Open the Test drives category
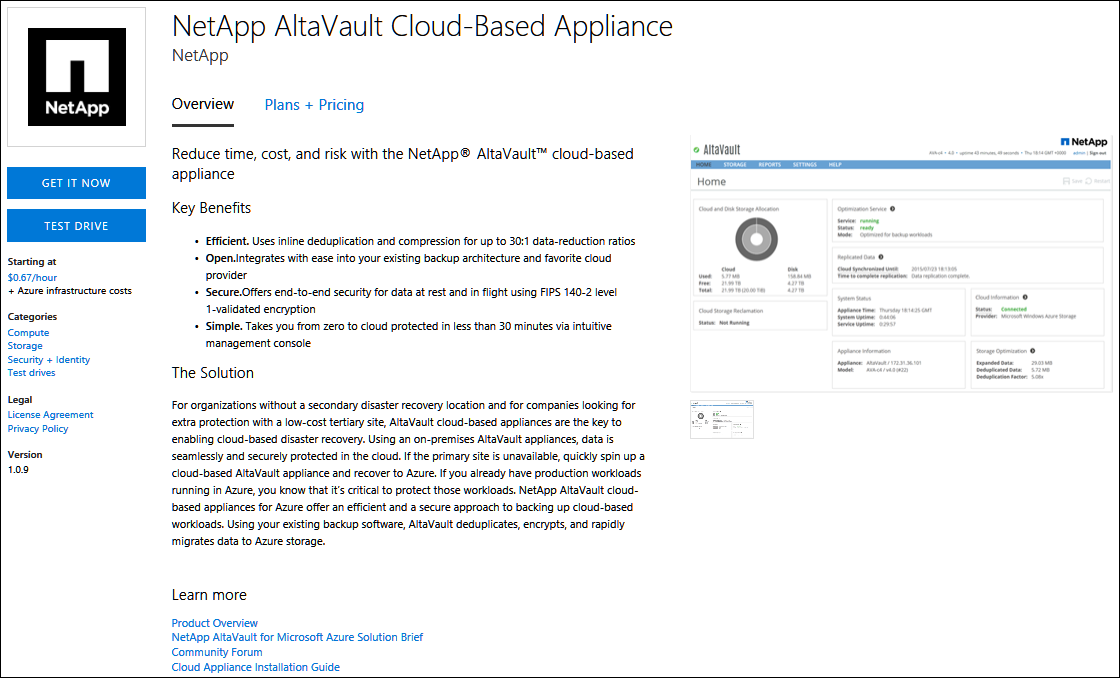 (31, 373)
